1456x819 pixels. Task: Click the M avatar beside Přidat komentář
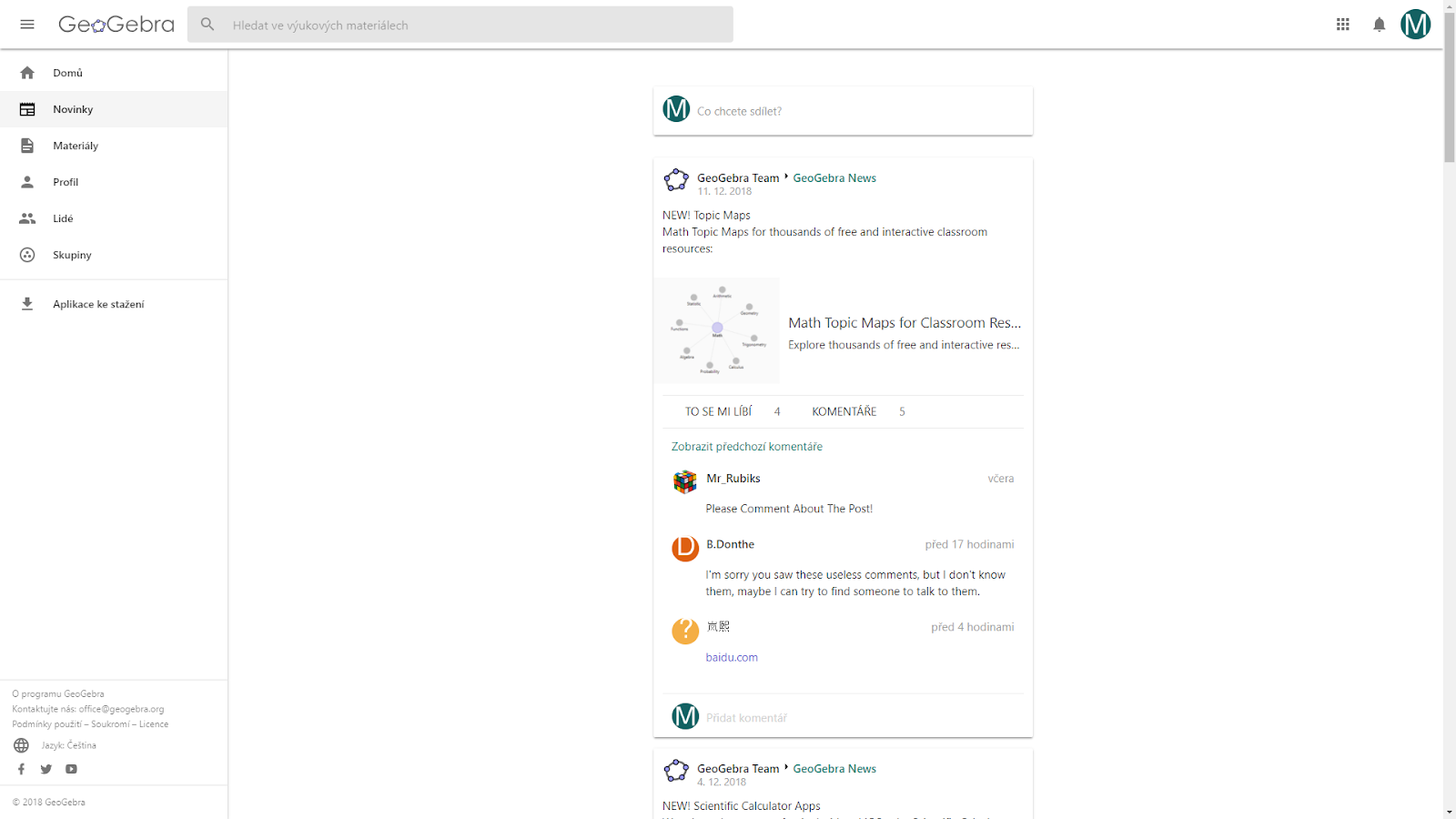(x=685, y=716)
